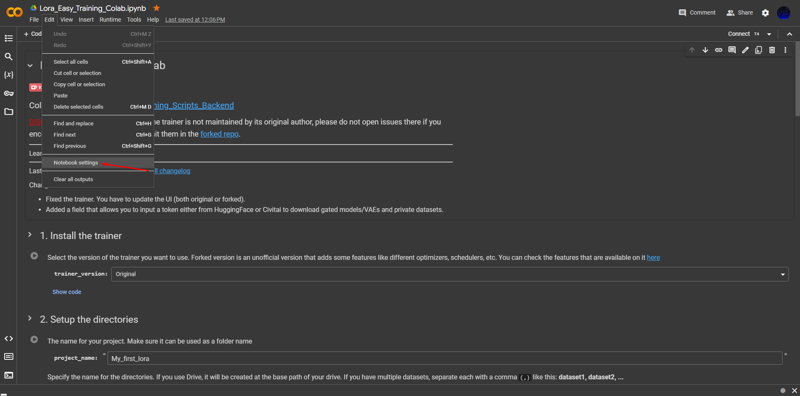Expand section 1. Install the trainer

click(30, 235)
